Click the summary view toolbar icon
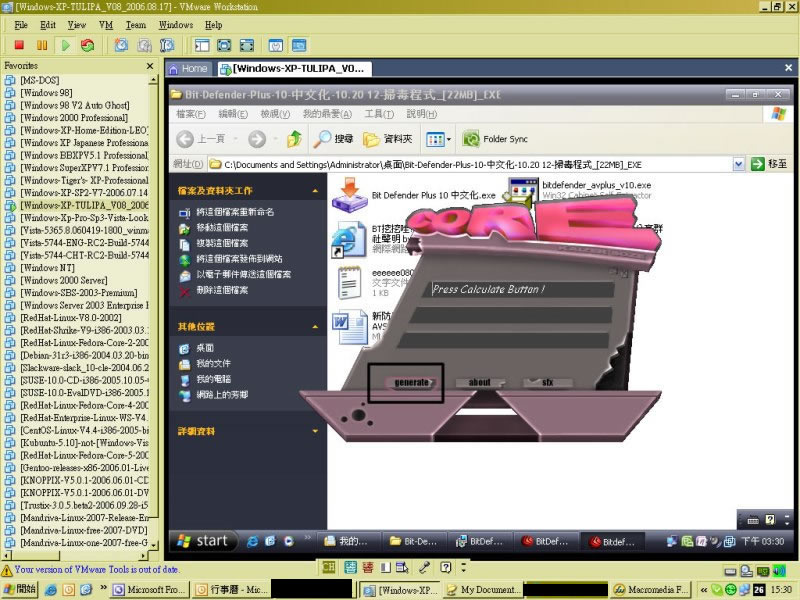Viewport: 800px width, 600px height. 276,45
